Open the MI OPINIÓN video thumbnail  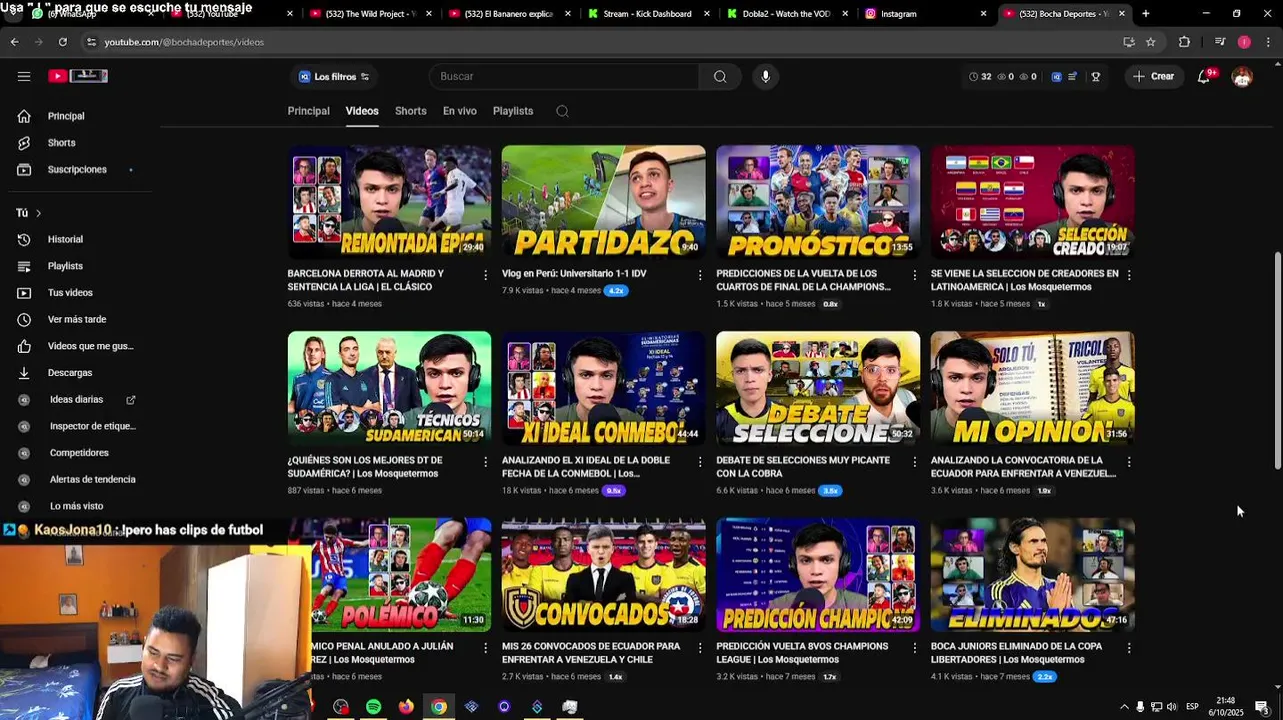[1032, 388]
